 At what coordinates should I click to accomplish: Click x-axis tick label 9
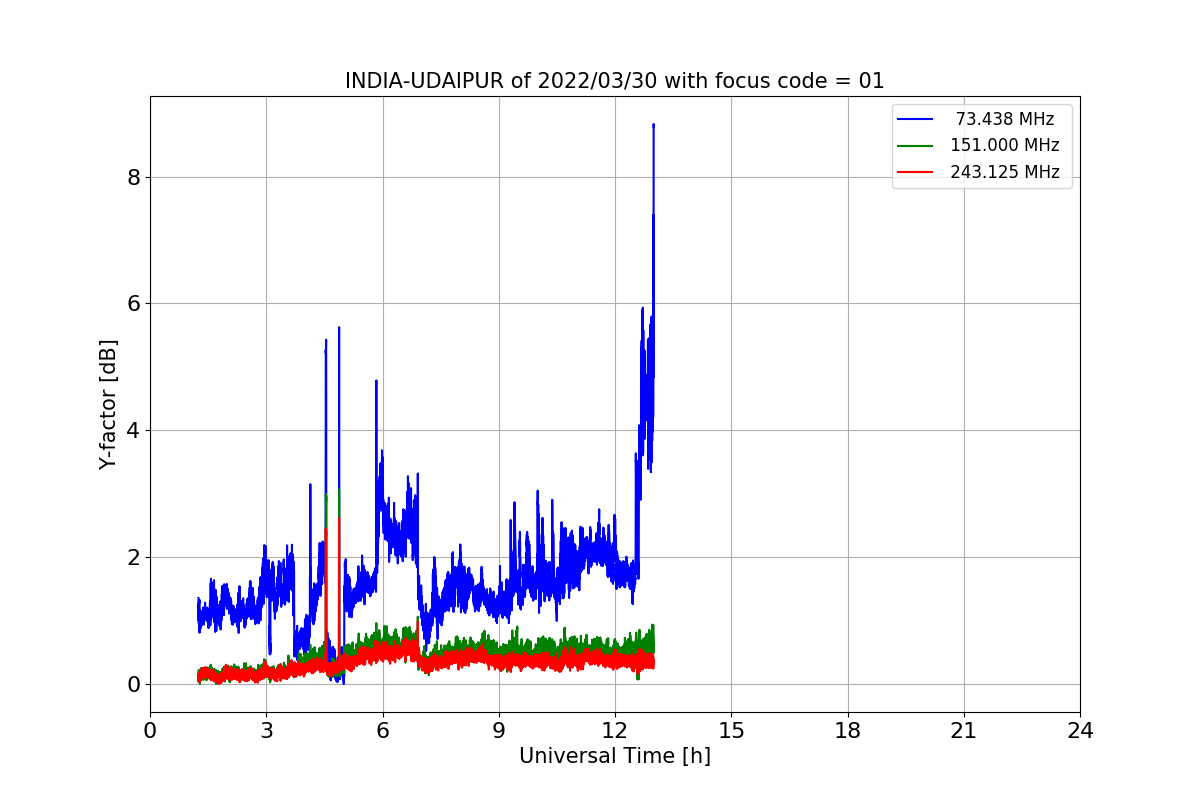[x=499, y=731]
